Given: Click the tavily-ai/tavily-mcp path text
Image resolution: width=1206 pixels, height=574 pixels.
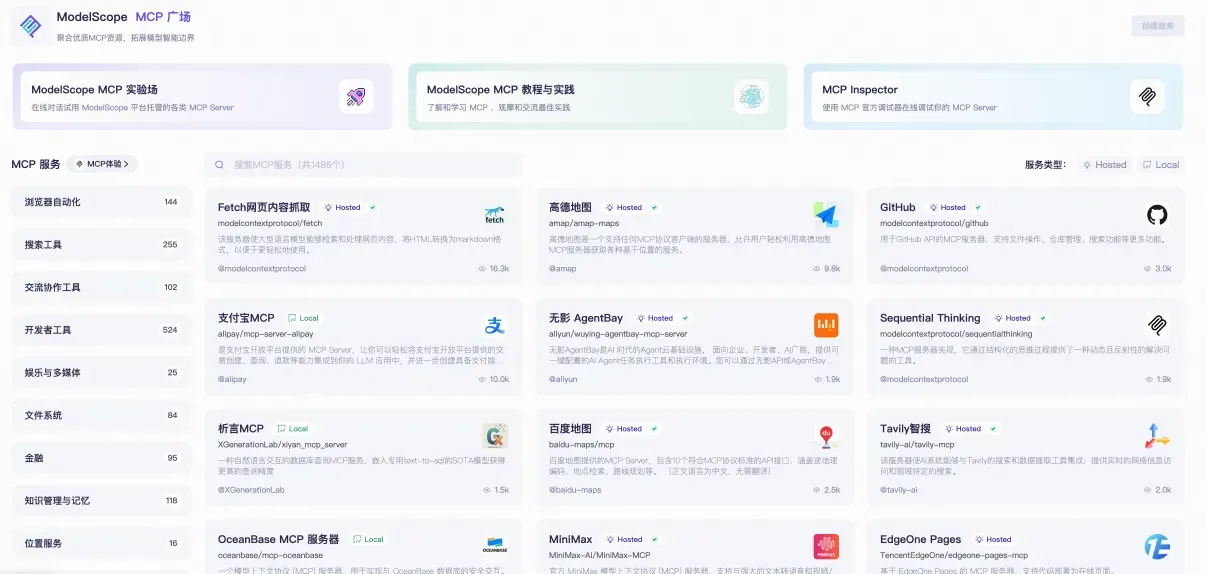Looking at the screenshot, I should pyautogui.click(x=917, y=444).
